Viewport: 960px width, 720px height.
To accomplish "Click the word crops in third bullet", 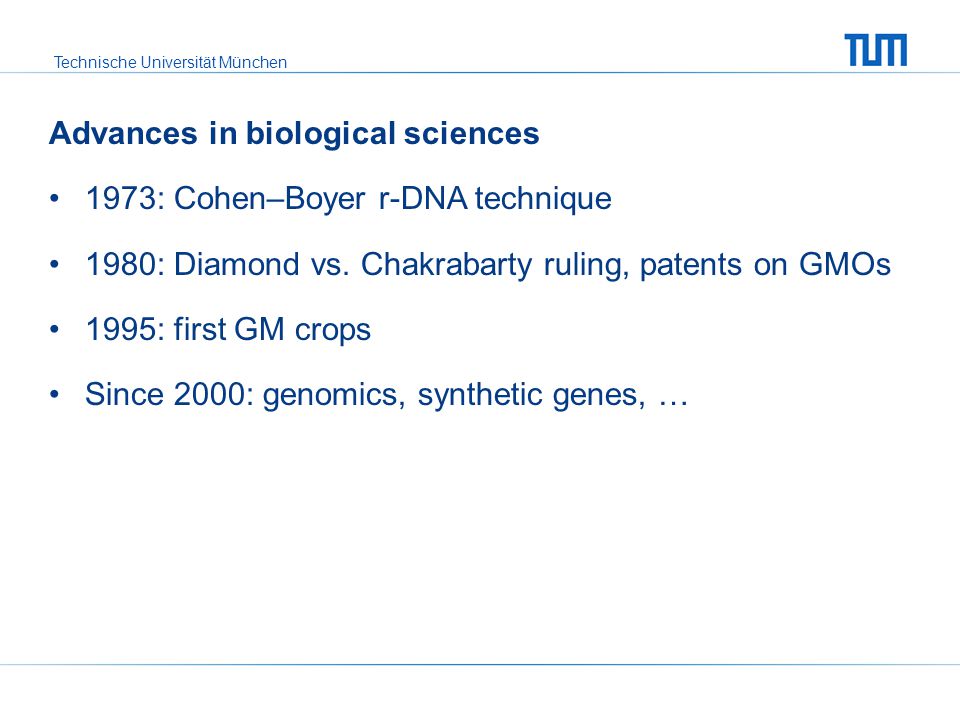I will coord(332,331).
